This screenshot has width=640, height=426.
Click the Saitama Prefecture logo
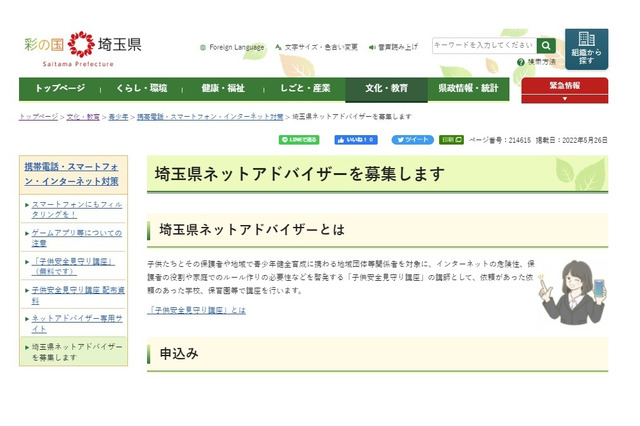pos(83,49)
